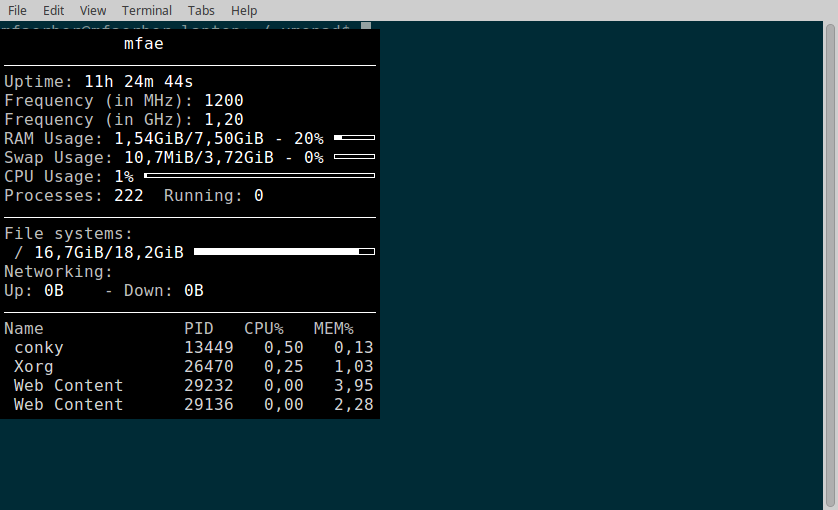Click the conky CPU value '0,50'
The image size is (838, 510).
284,347
